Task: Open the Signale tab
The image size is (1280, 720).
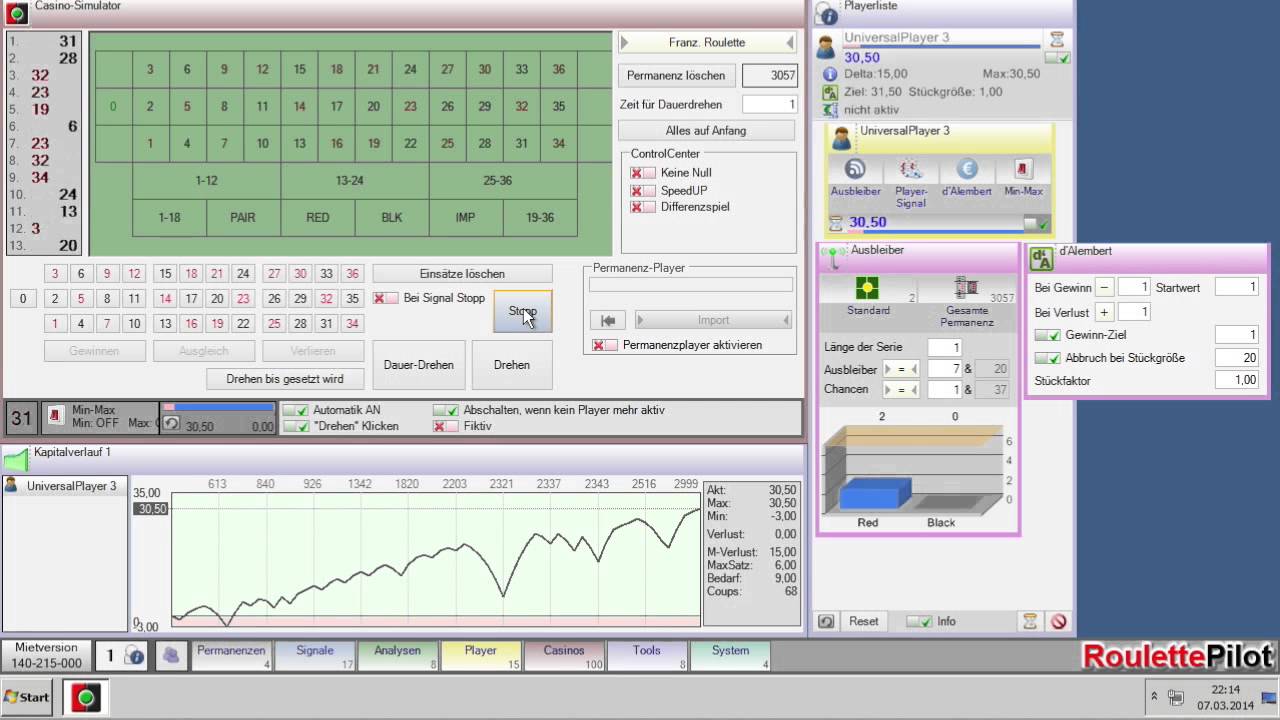Action: tap(314, 656)
